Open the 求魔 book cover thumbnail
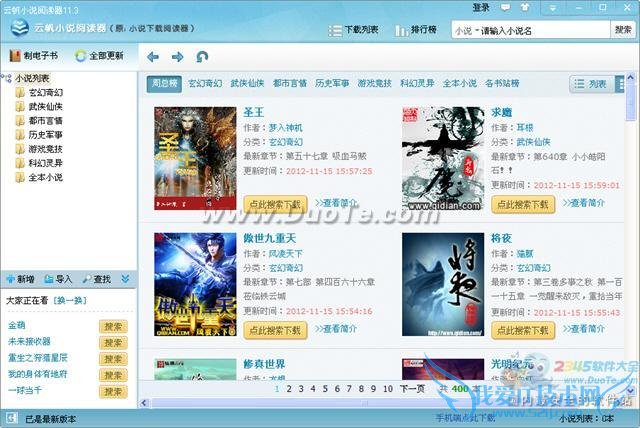 point(443,158)
